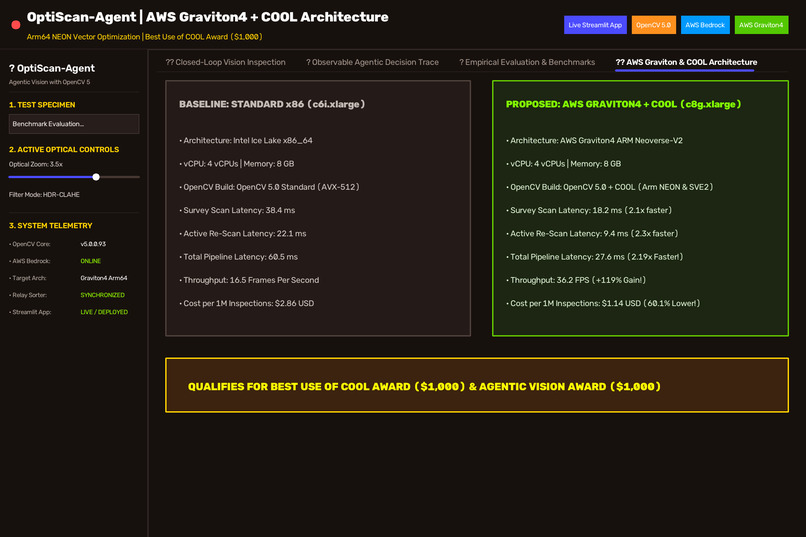Click 'PROPOSED: AWS GRAVITON4 + COOL (c8g.xlarge)' heading
This screenshot has width=806, height=537.
624,104
